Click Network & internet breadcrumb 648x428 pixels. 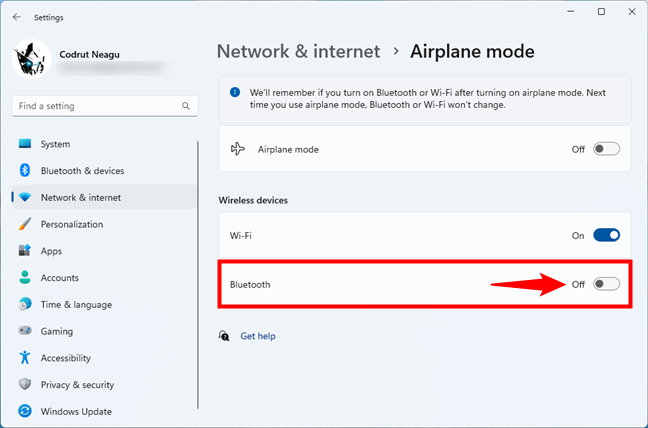click(x=298, y=51)
